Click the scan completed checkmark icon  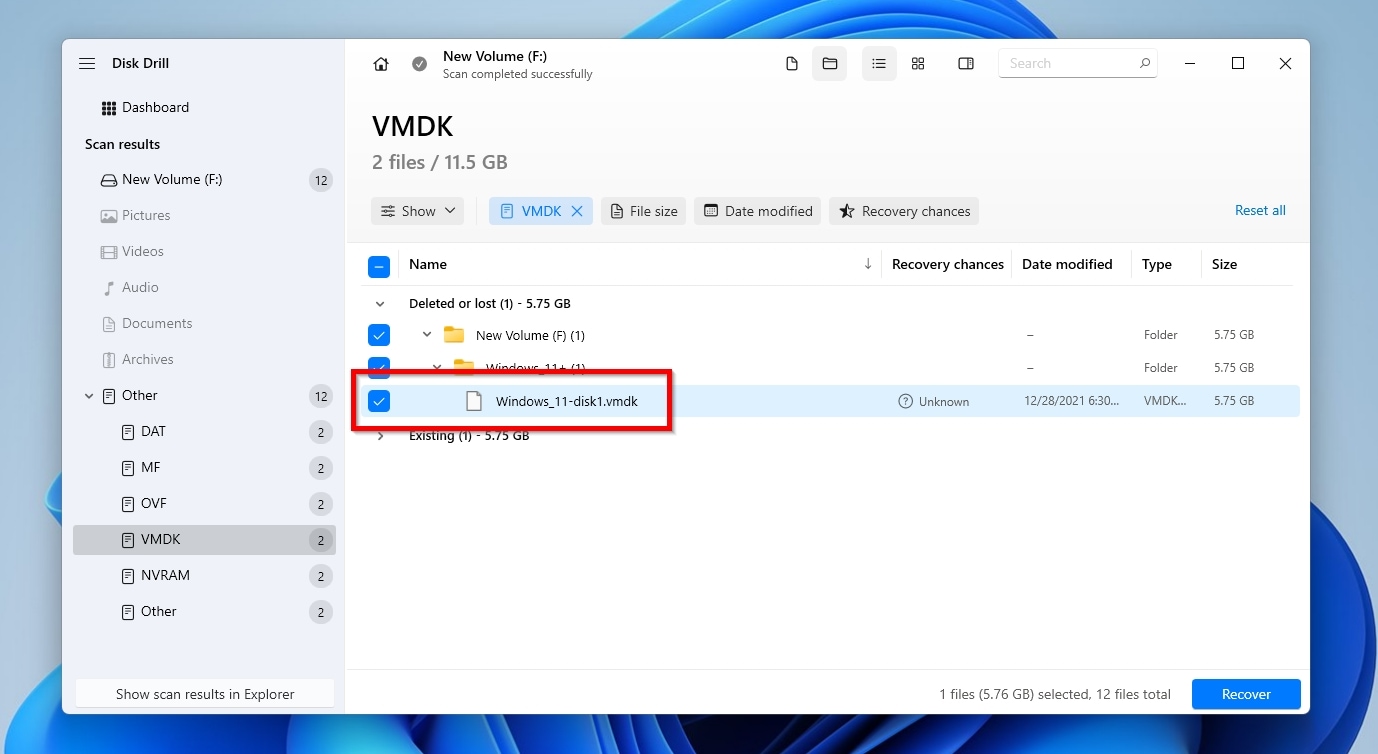tap(420, 64)
